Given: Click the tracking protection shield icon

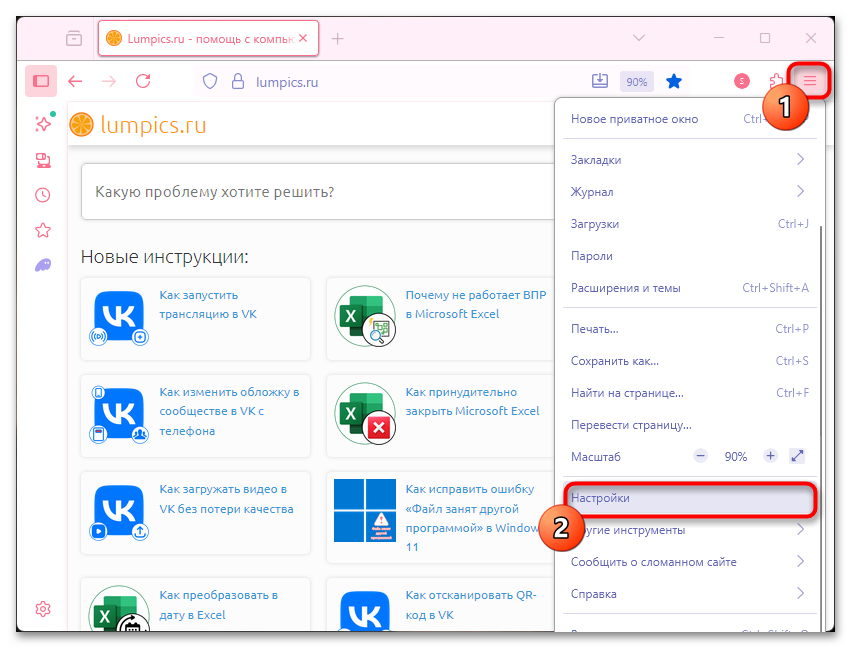Looking at the screenshot, I should 210,81.
